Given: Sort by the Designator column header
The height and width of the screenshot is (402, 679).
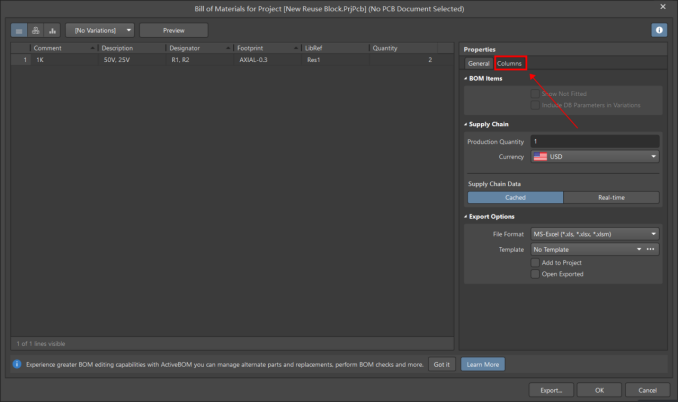Looking at the screenshot, I should pyautogui.click(x=184, y=48).
